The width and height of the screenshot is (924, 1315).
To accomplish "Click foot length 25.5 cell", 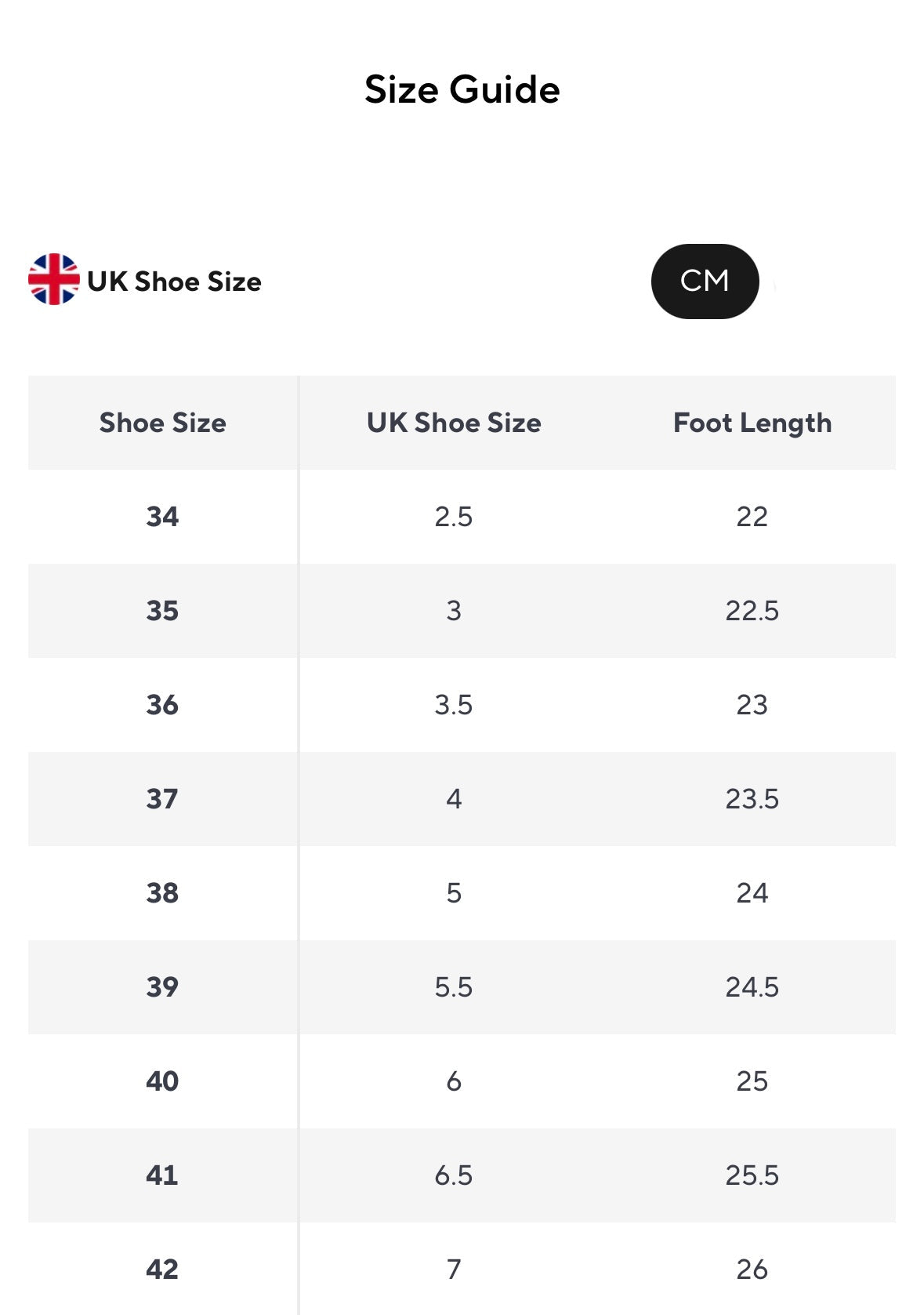I will [752, 1175].
